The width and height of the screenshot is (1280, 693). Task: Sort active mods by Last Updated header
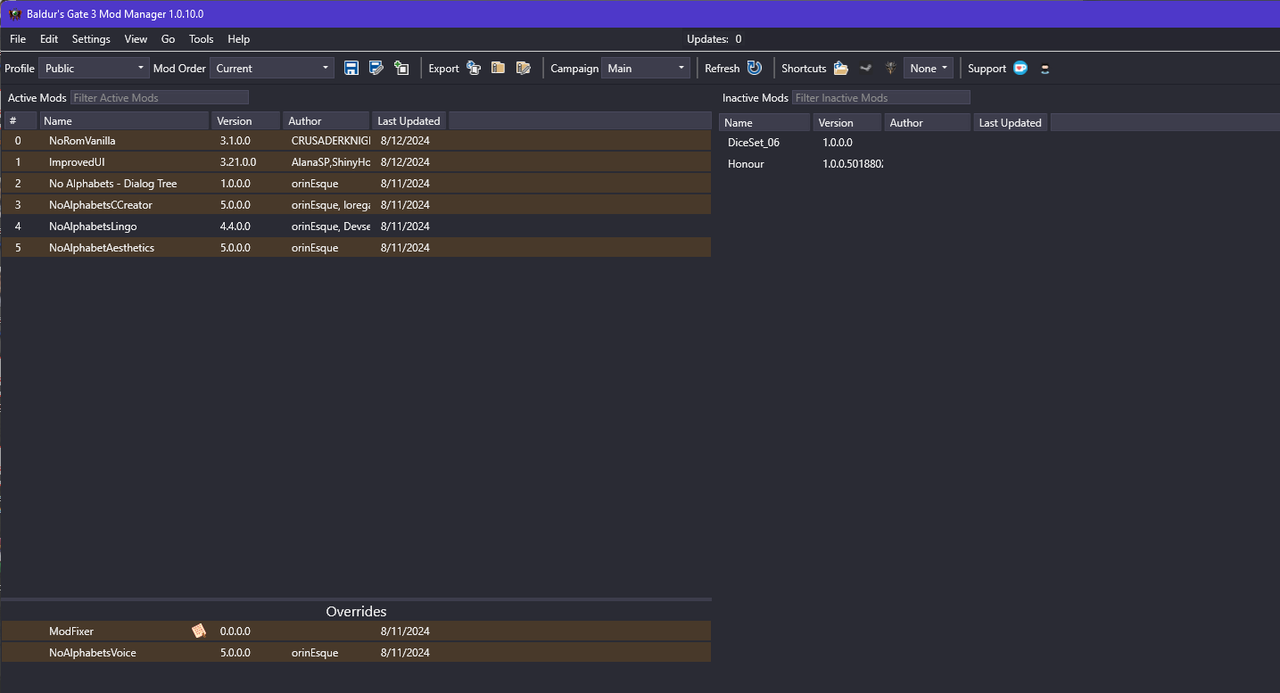coord(409,121)
